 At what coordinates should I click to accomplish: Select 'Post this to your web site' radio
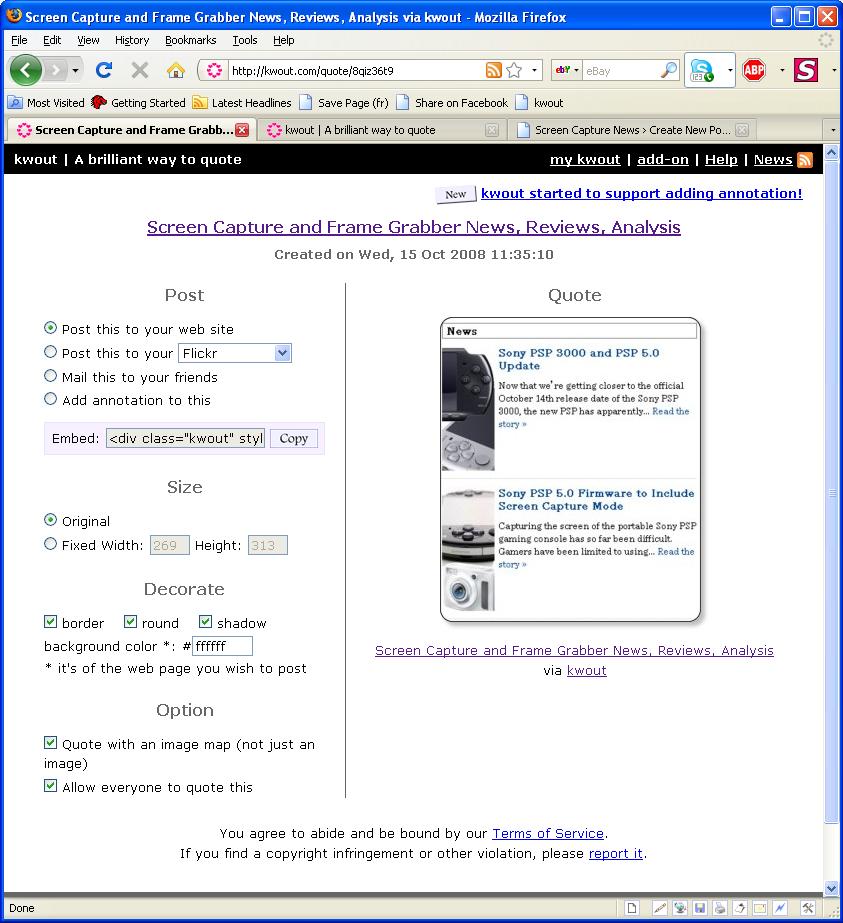(51, 328)
